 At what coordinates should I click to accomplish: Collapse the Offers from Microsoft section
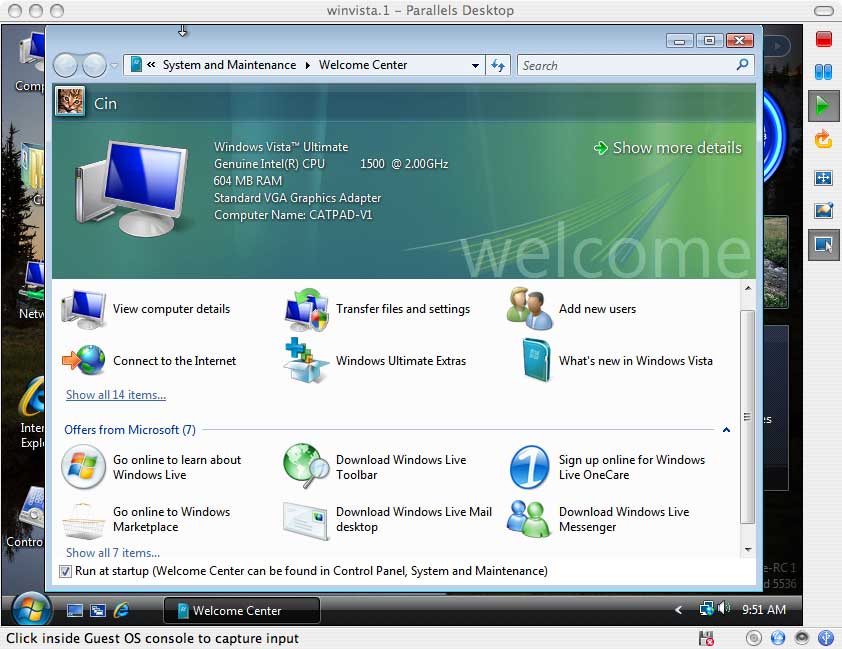click(x=726, y=429)
